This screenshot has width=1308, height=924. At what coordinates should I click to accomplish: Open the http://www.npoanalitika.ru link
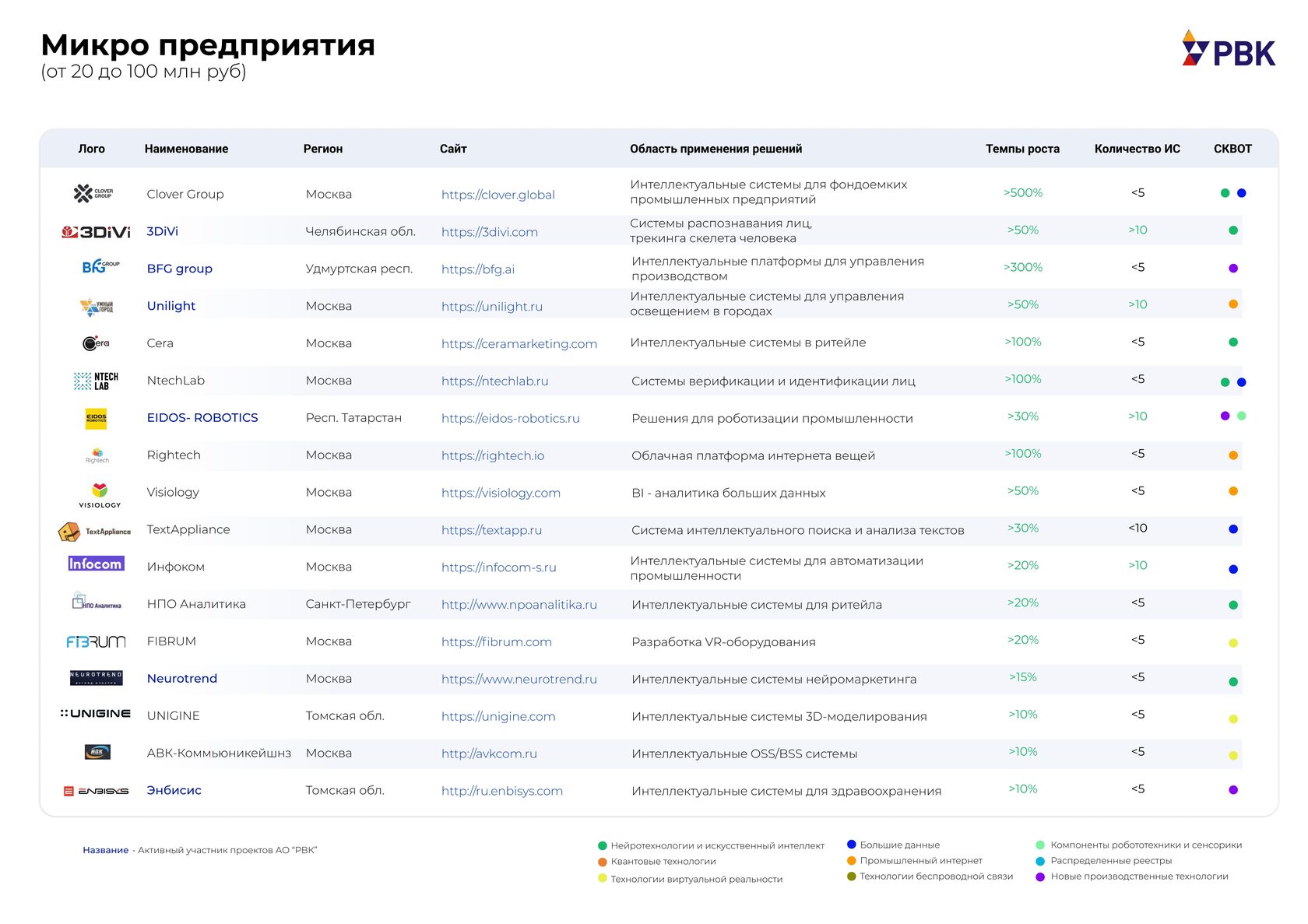click(x=519, y=605)
